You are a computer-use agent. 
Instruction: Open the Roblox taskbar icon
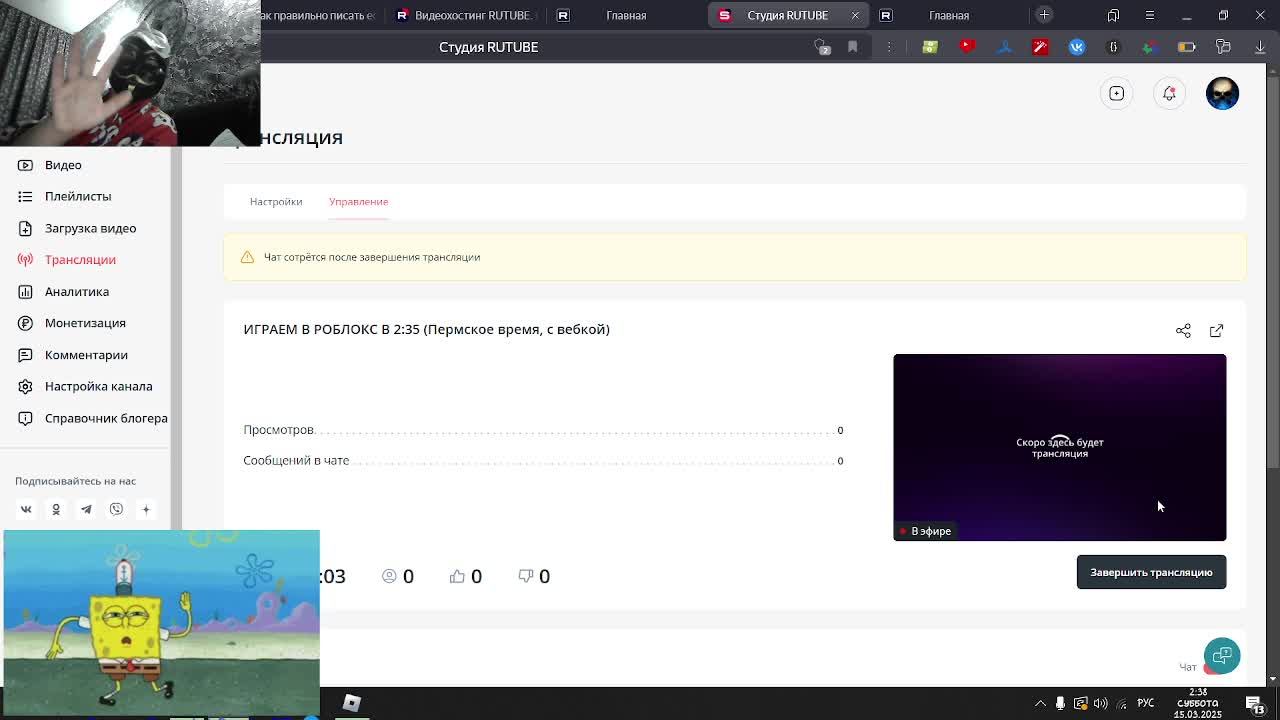(351, 703)
